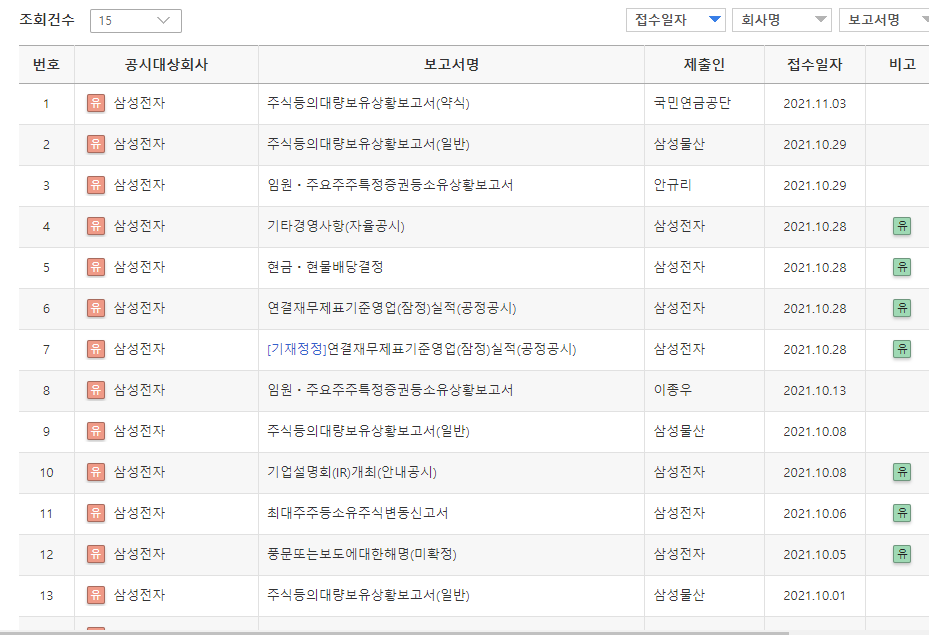The image size is (929, 635).
Task: Click submitter 안규리 in row 3
Action: coord(672,185)
